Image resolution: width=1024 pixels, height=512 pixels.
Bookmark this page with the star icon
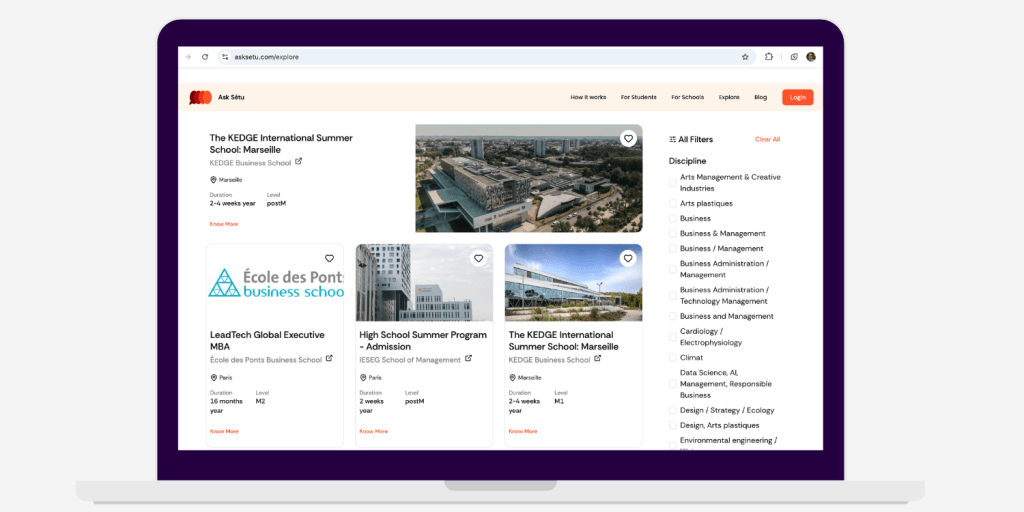(745, 57)
